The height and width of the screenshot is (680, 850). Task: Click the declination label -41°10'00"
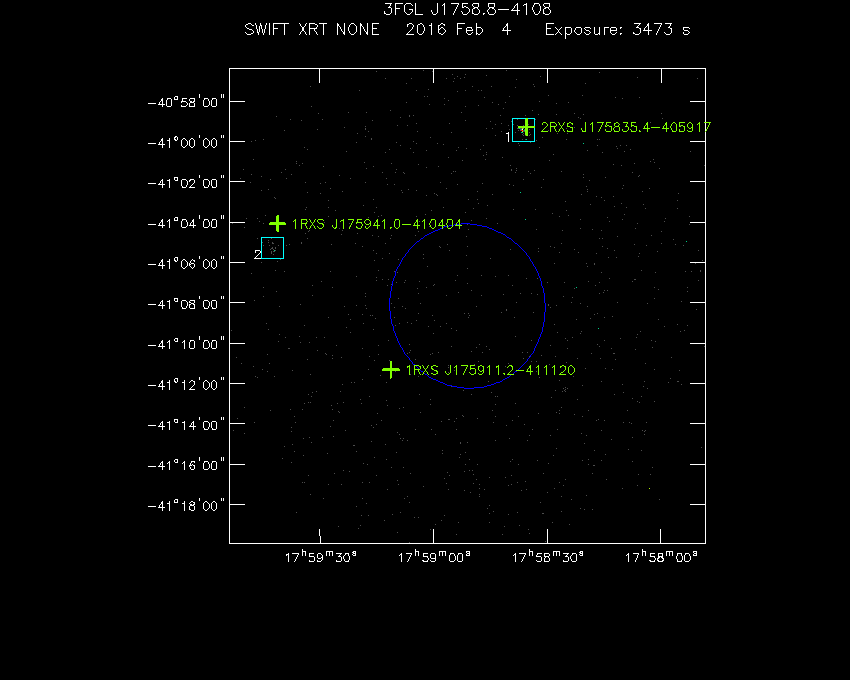click(186, 344)
